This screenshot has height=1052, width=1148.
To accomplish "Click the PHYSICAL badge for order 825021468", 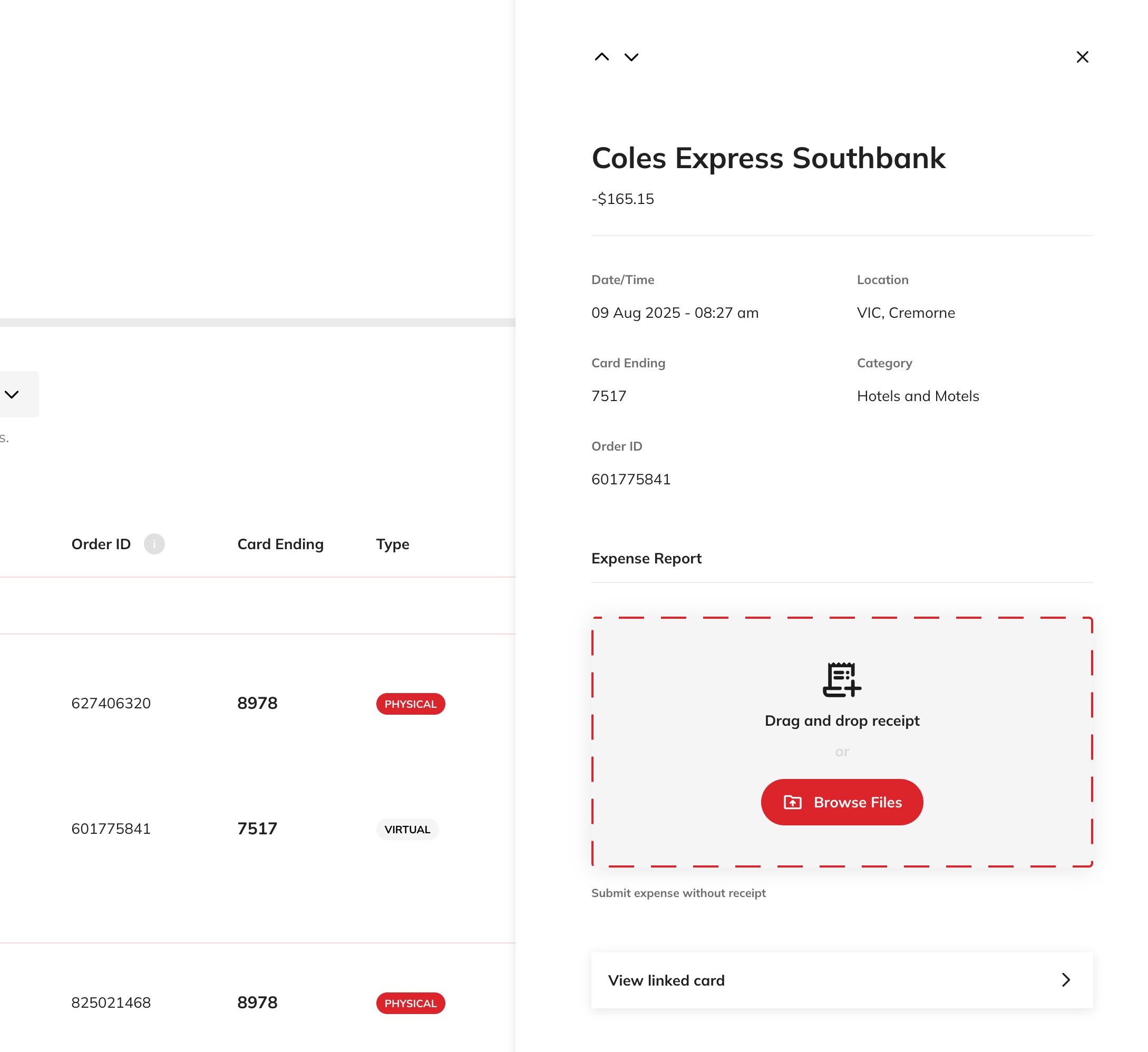I will [410, 1003].
